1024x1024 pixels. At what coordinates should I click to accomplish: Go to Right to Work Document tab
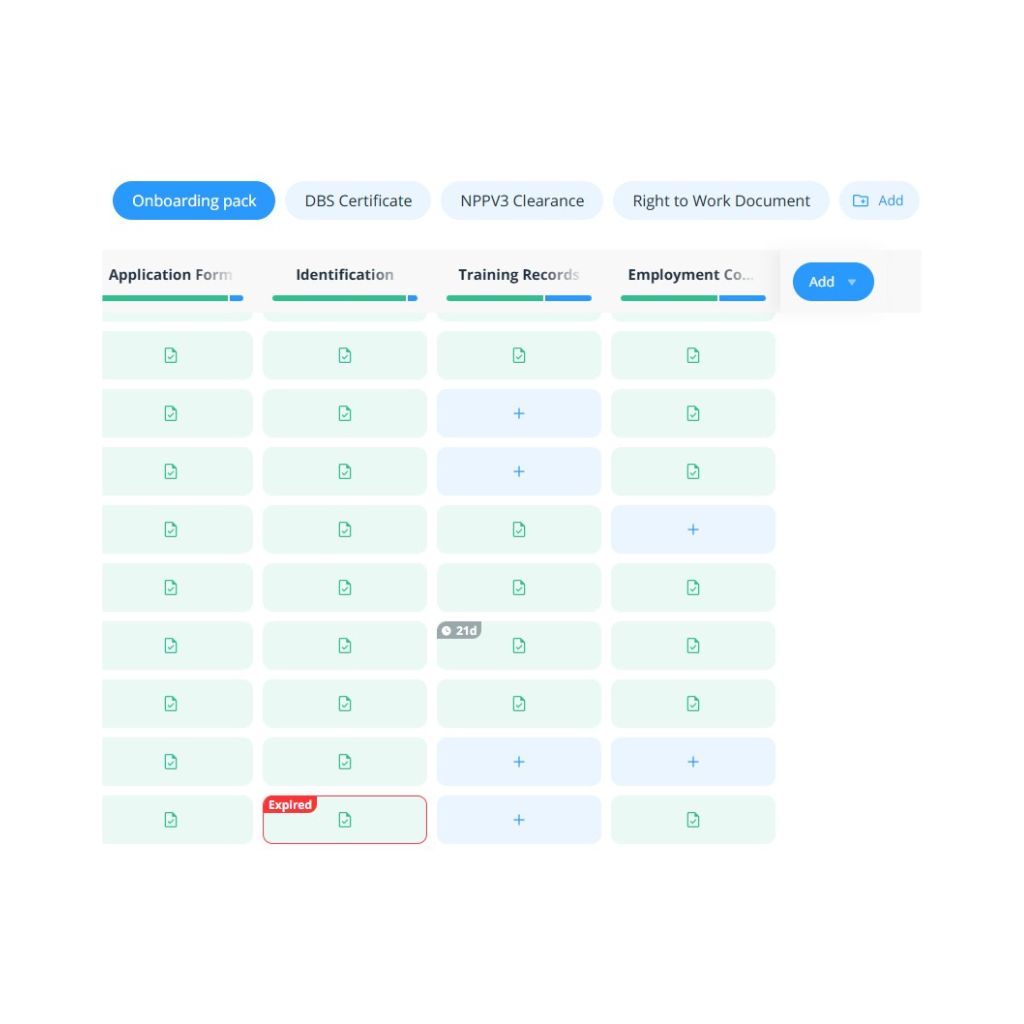721,201
